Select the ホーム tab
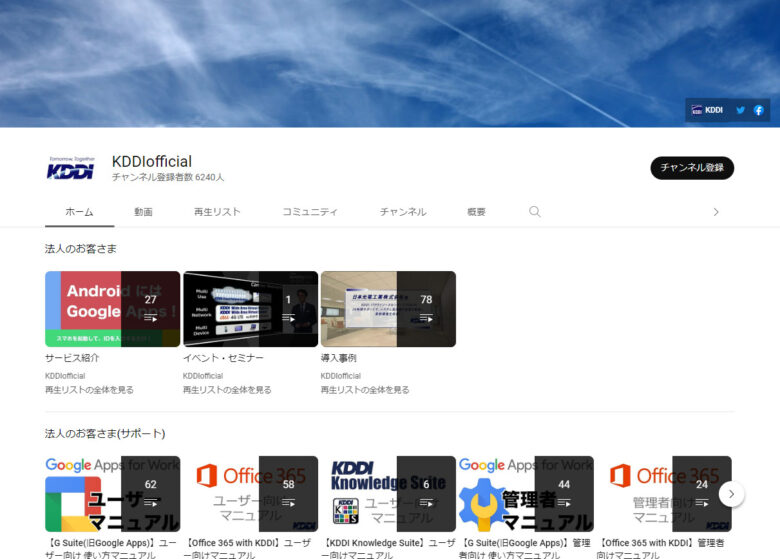The height and width of the screenshot is (559, 780). (x=80, y=212)
